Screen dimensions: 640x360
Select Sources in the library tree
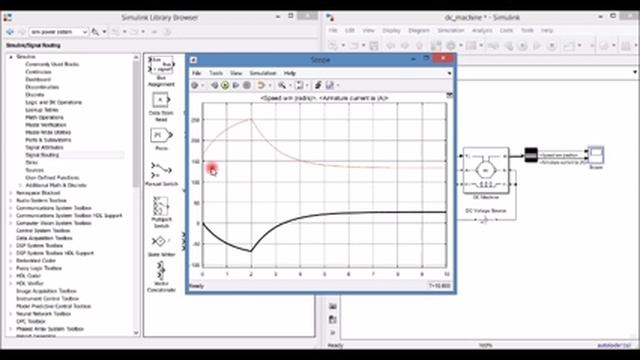34,170
